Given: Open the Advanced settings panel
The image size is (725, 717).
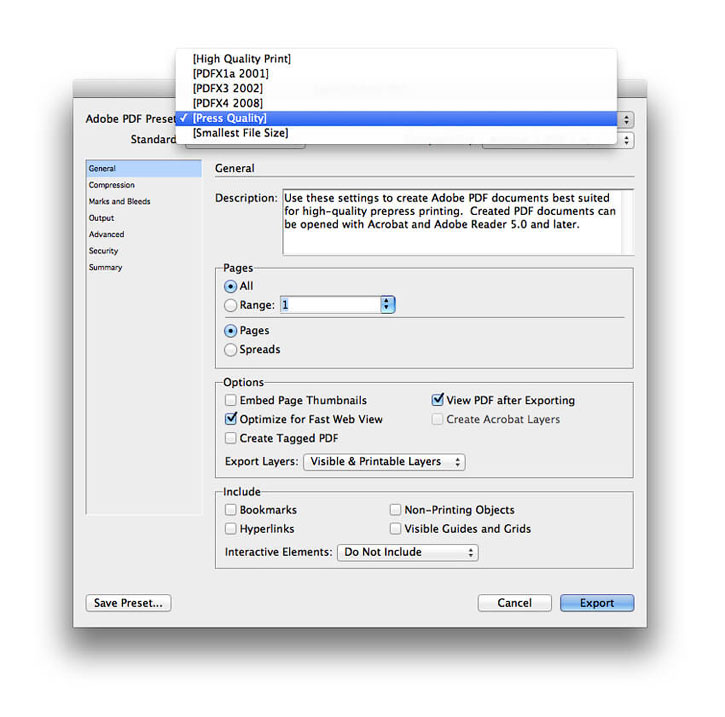Looking at the screenshot, I should coord(144,234).
